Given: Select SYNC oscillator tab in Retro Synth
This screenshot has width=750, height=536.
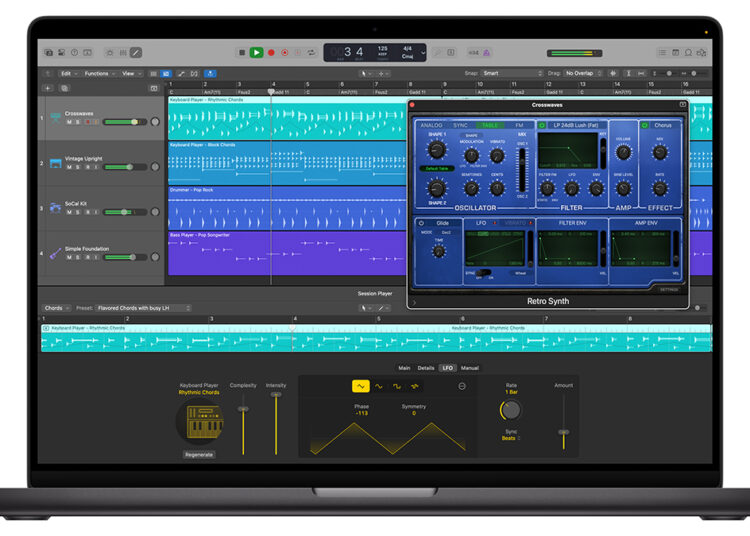Looking at the screenshot, I should pyautogui.click(x=461, y=125).
